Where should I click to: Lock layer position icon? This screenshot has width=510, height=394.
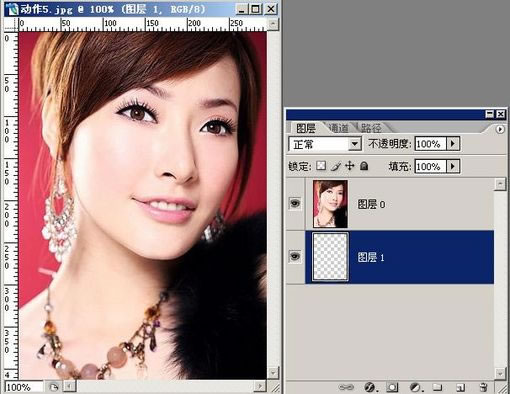[350, 166]
